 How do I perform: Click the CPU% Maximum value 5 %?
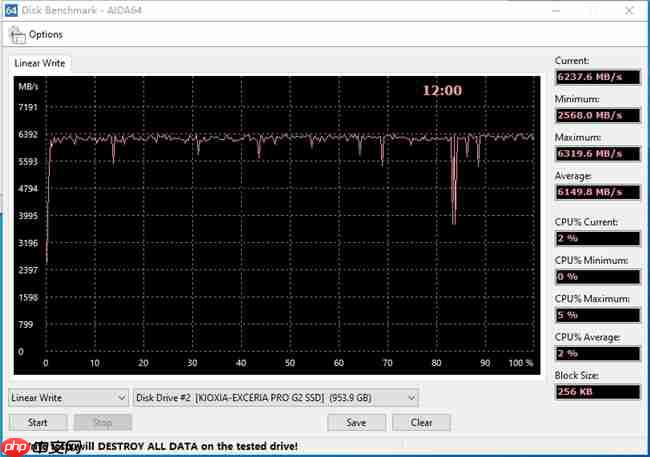click(x=598, y=315)
